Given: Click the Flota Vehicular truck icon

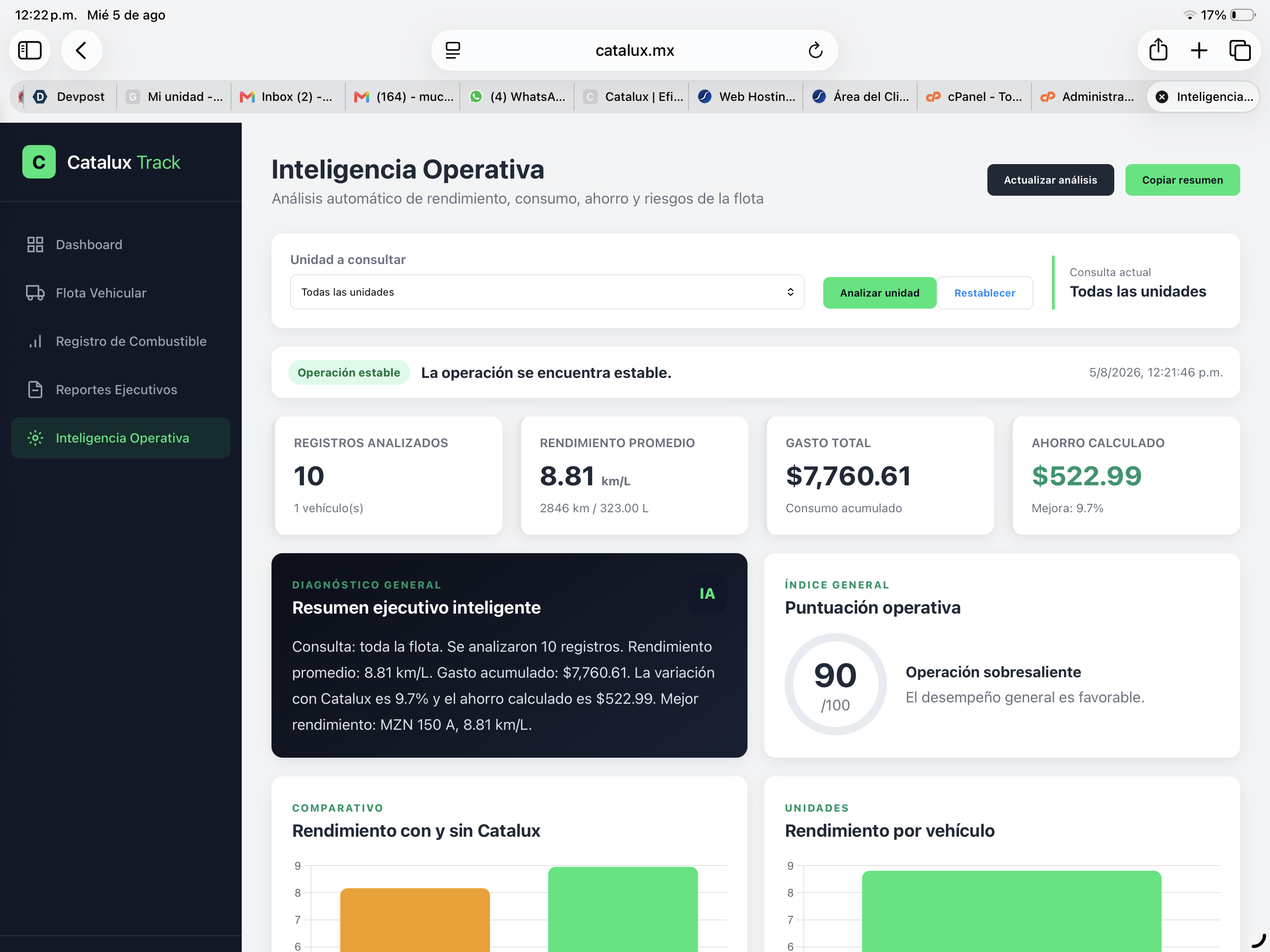Looking at the screenshot, I should pos(35,293).
